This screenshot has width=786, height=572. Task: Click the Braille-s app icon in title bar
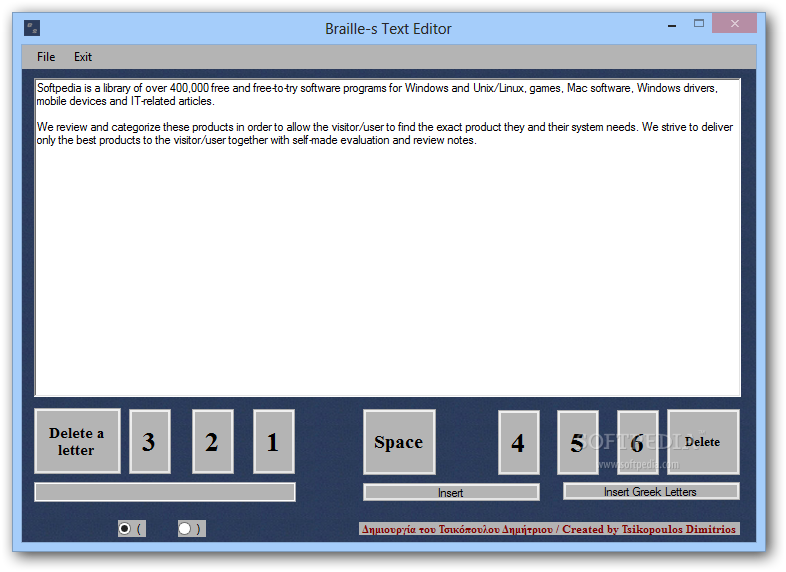coord(32,28)
